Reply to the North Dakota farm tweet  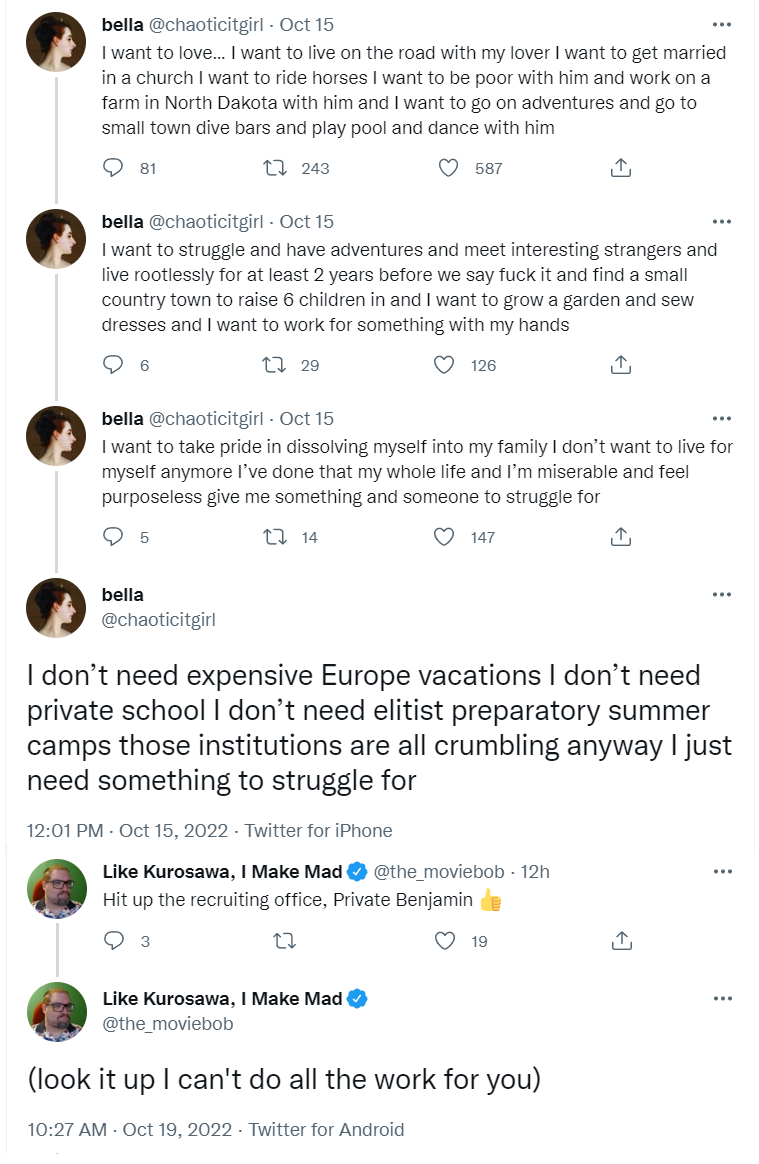[114, 168]
